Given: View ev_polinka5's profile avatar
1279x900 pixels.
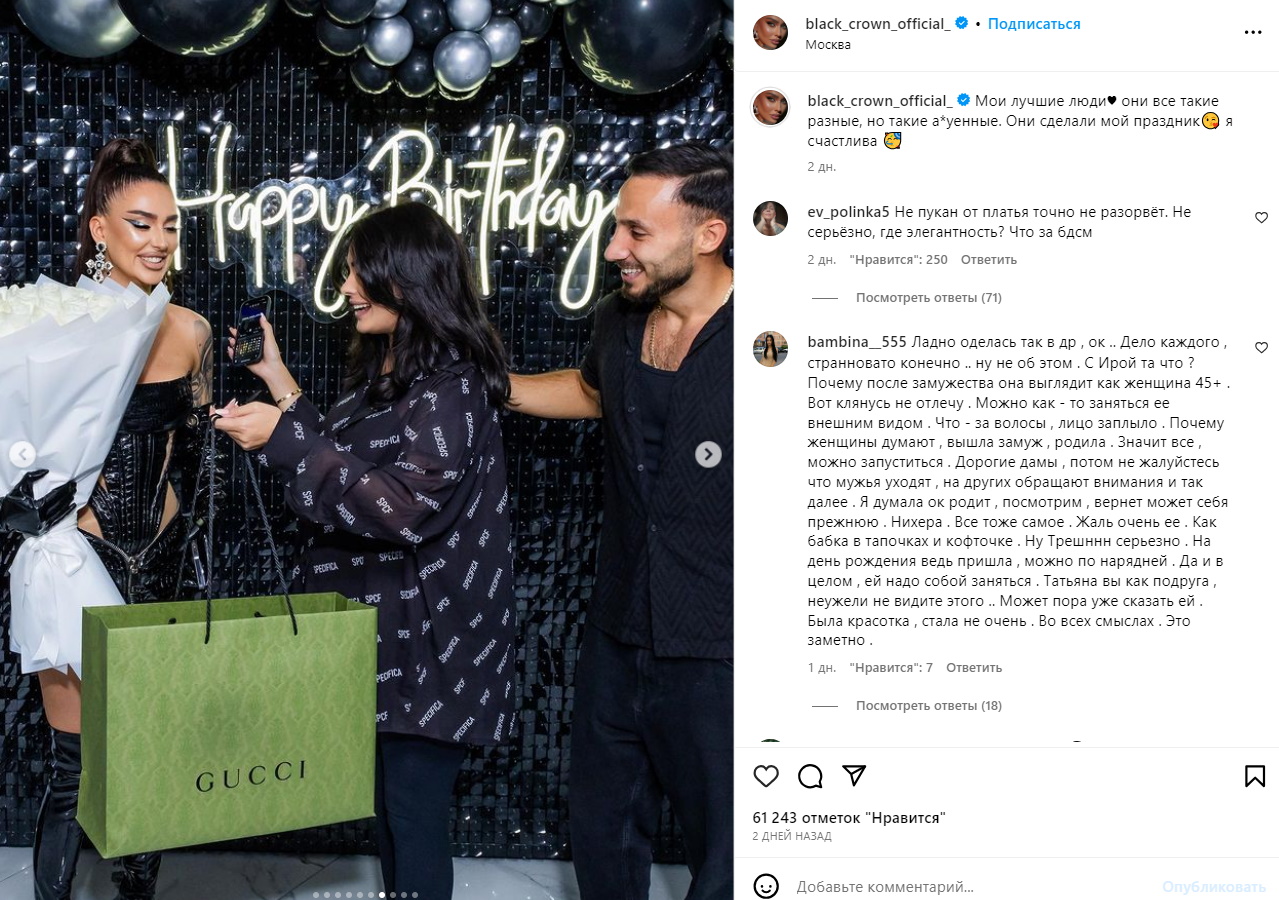Looking at the screenshot, I should [770, 218].
